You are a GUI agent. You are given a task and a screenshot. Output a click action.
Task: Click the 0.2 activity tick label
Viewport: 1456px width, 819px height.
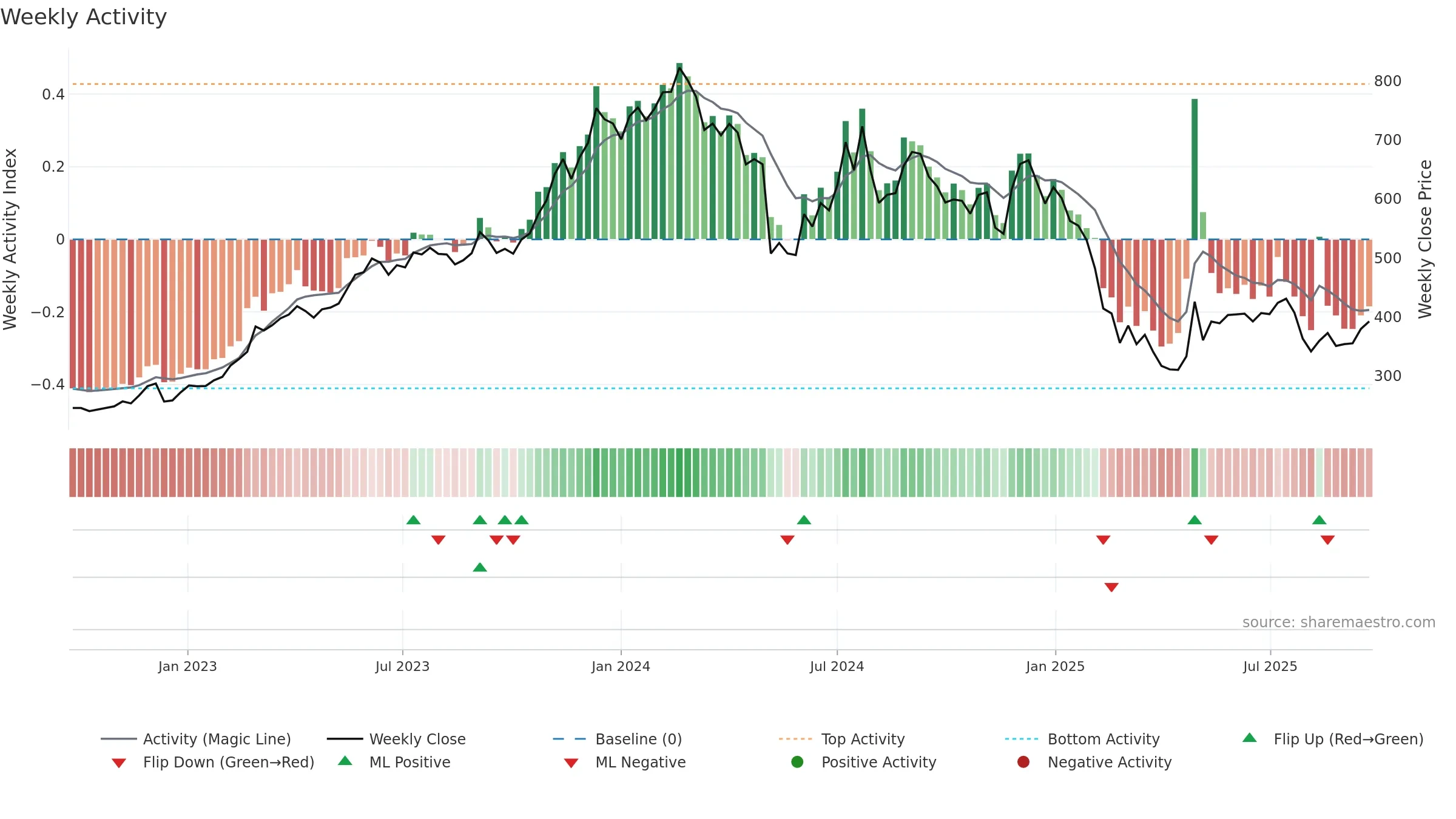click(x=53, y=166)
